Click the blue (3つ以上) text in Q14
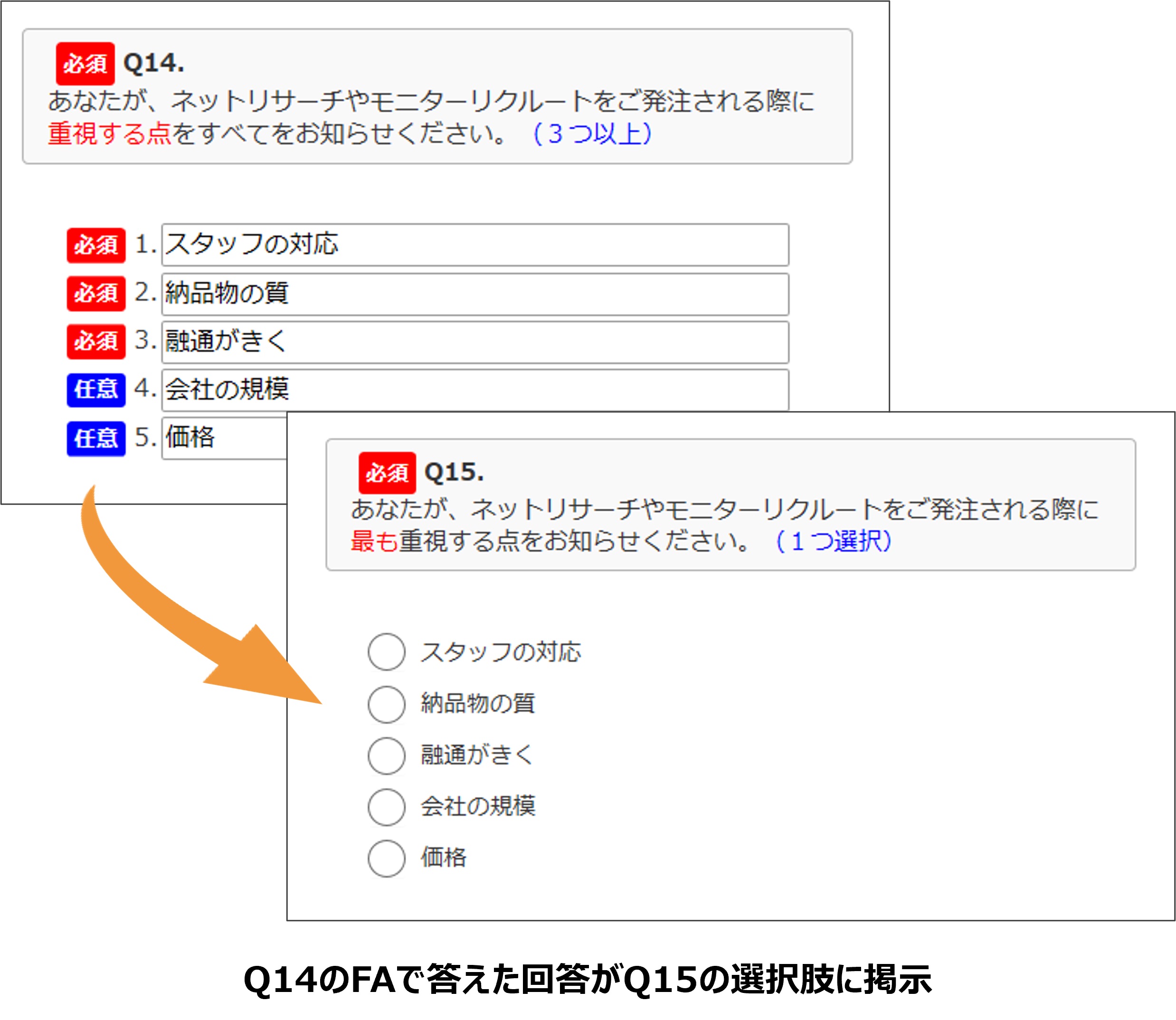This screenshot has height=1020, width=1176. tap(592, 134)
